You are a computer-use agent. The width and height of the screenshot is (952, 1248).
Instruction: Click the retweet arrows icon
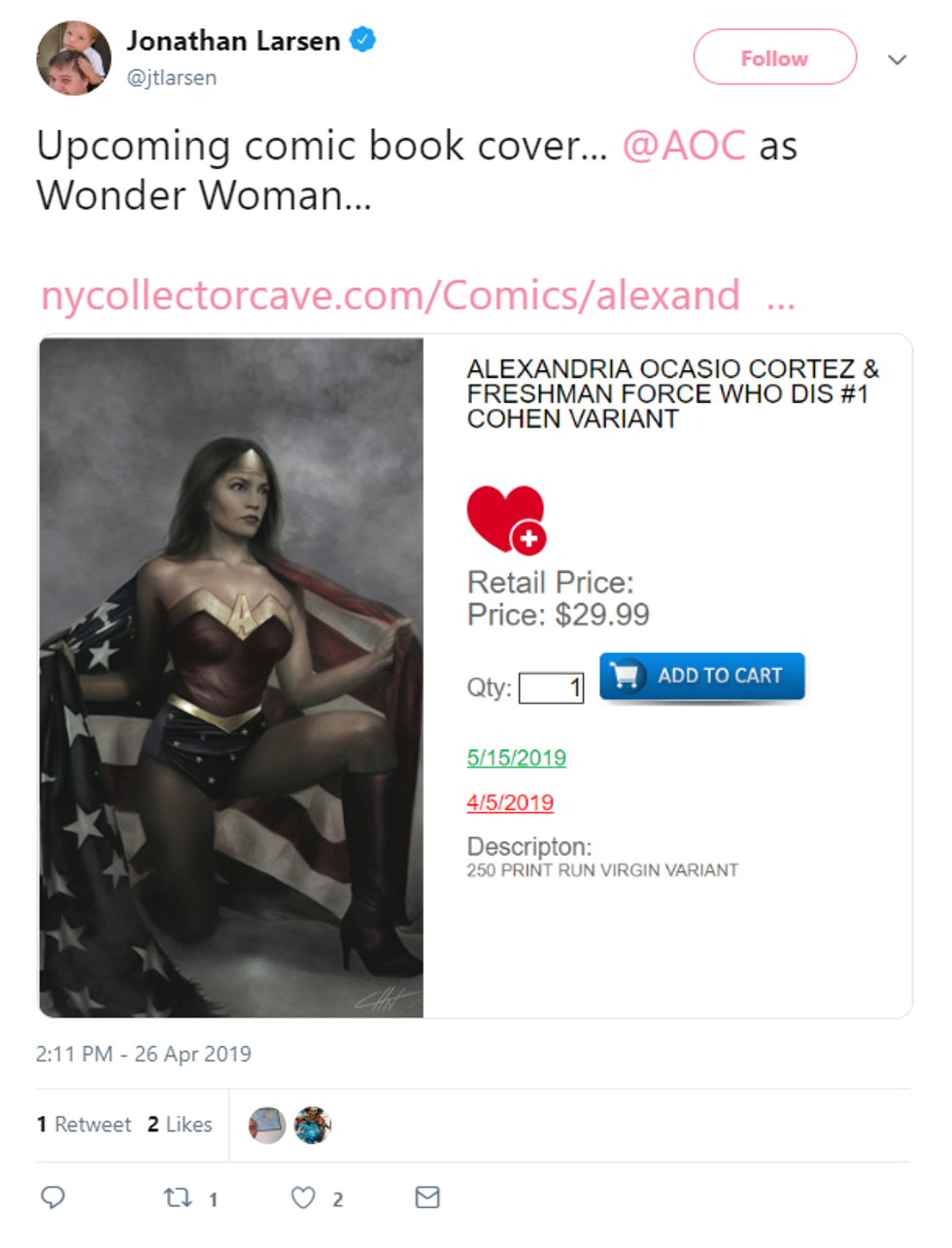[178, 1197]
